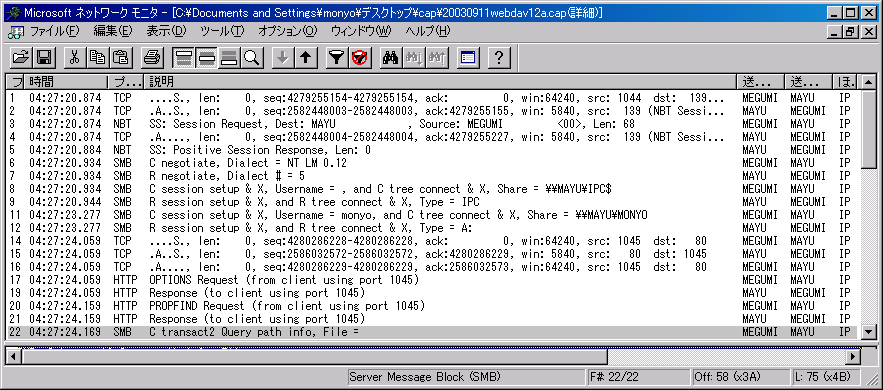Open the 表示(D) menu

click(166, 32)
